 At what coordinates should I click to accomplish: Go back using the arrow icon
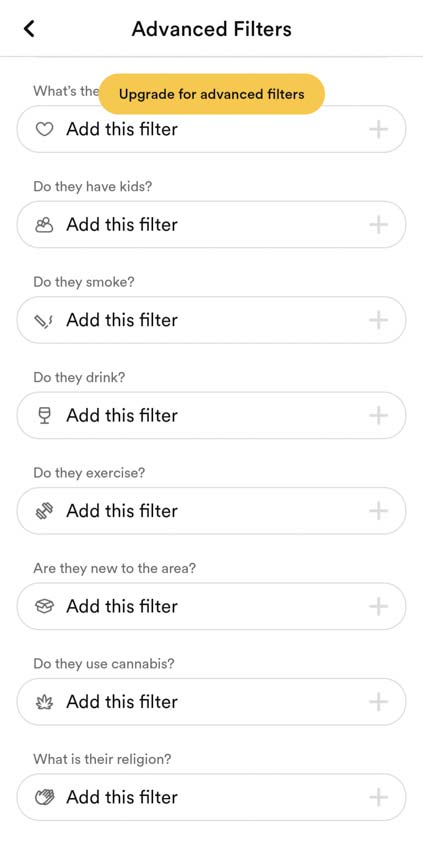29,29
